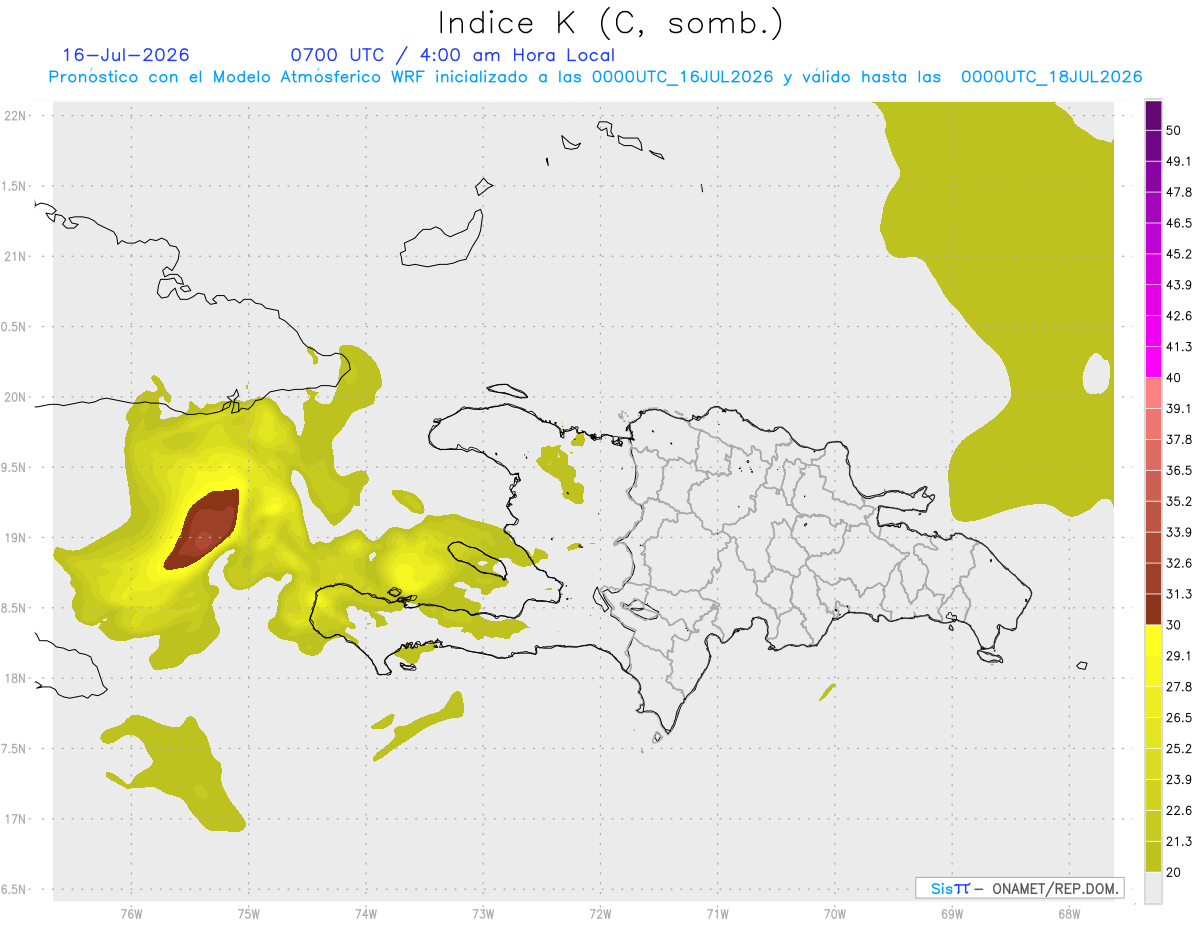The height and width of the screenshot is (927, 1200).
Task: Click the '17N' latitude label
Action: [15, 819]
